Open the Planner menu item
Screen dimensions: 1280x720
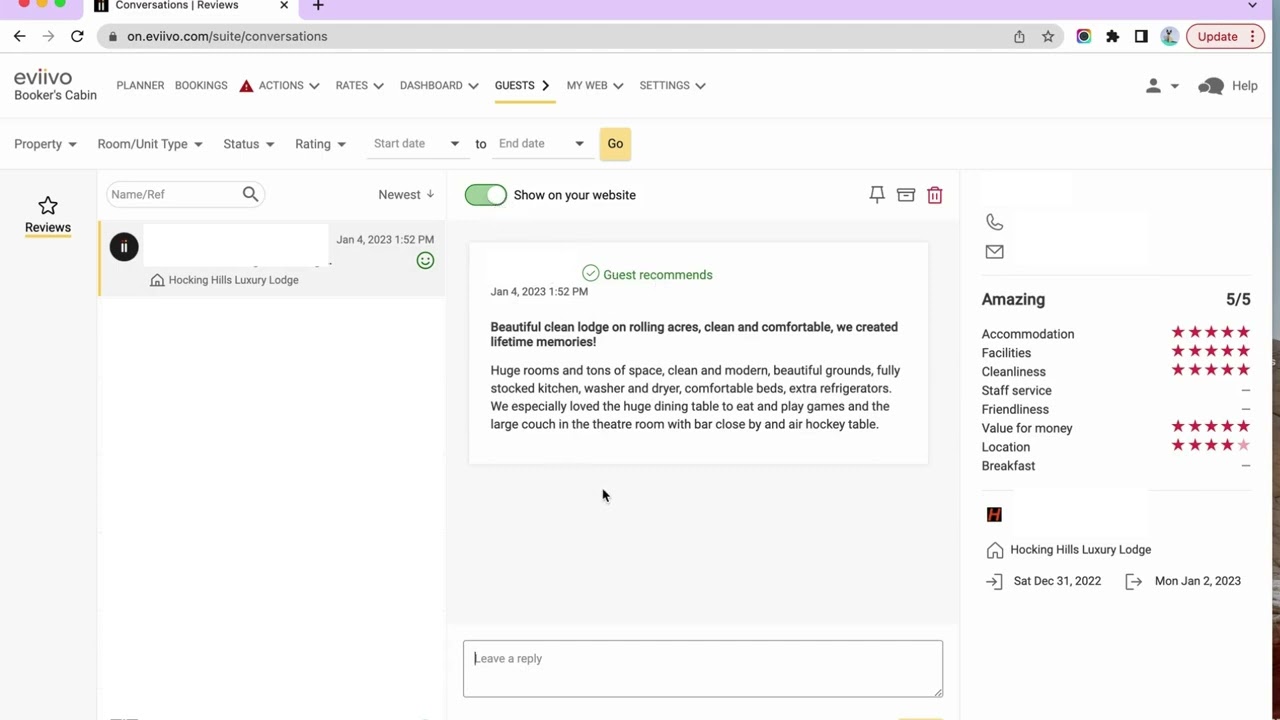click(x=140, y=86)
